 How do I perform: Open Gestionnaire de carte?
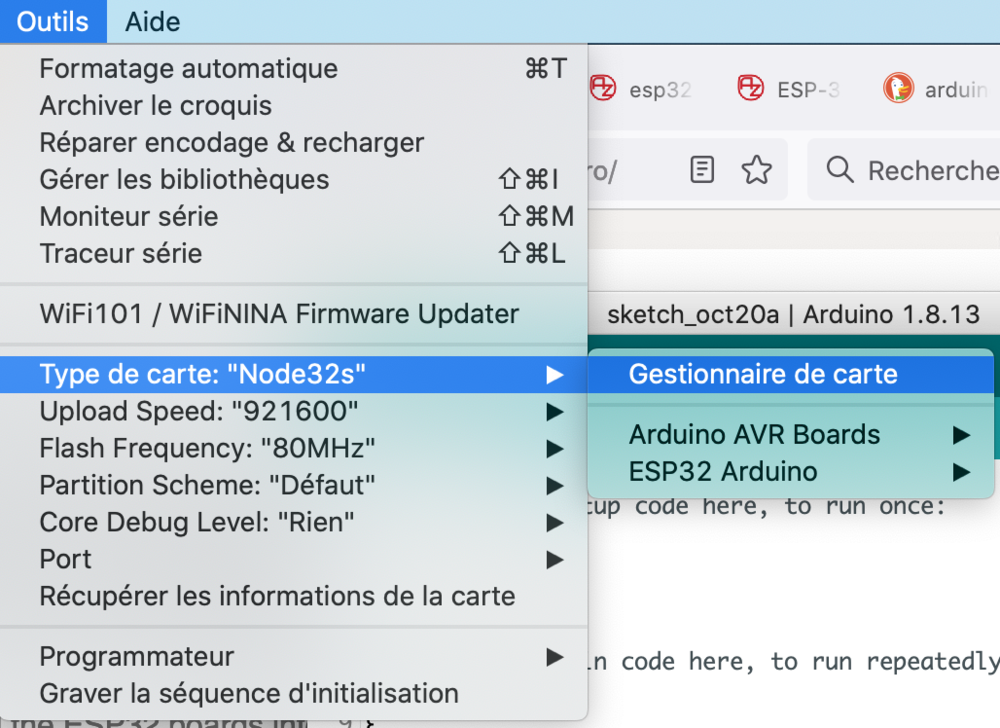point(791,374)
